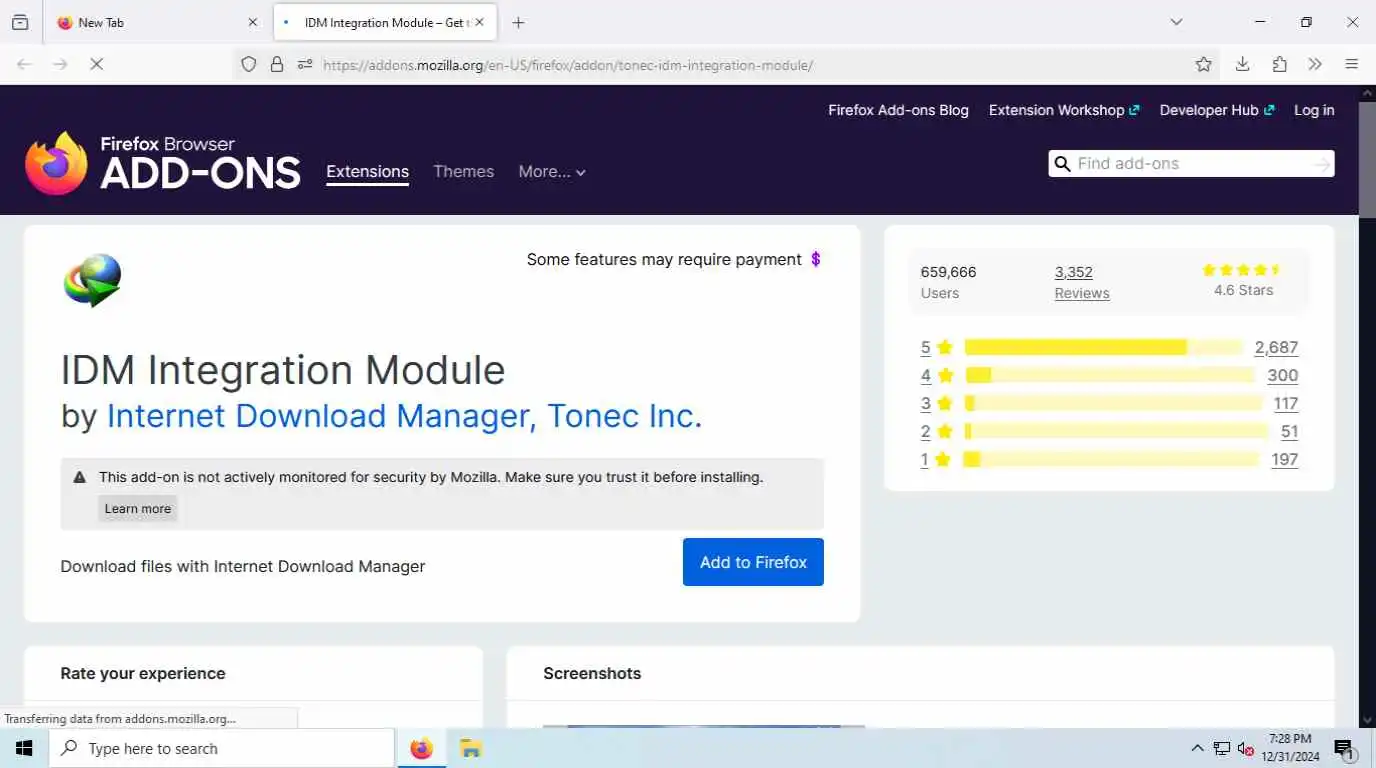Open the Extensions puzzle-piece button
Screen dimensions: 1376x768
(1279, 64)
